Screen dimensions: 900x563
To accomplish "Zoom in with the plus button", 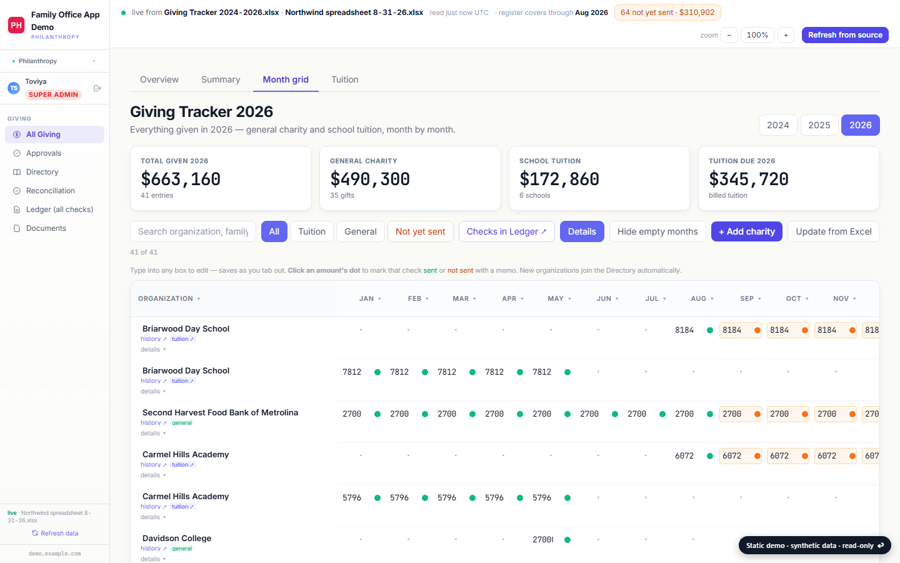I will tap(786, 35).
